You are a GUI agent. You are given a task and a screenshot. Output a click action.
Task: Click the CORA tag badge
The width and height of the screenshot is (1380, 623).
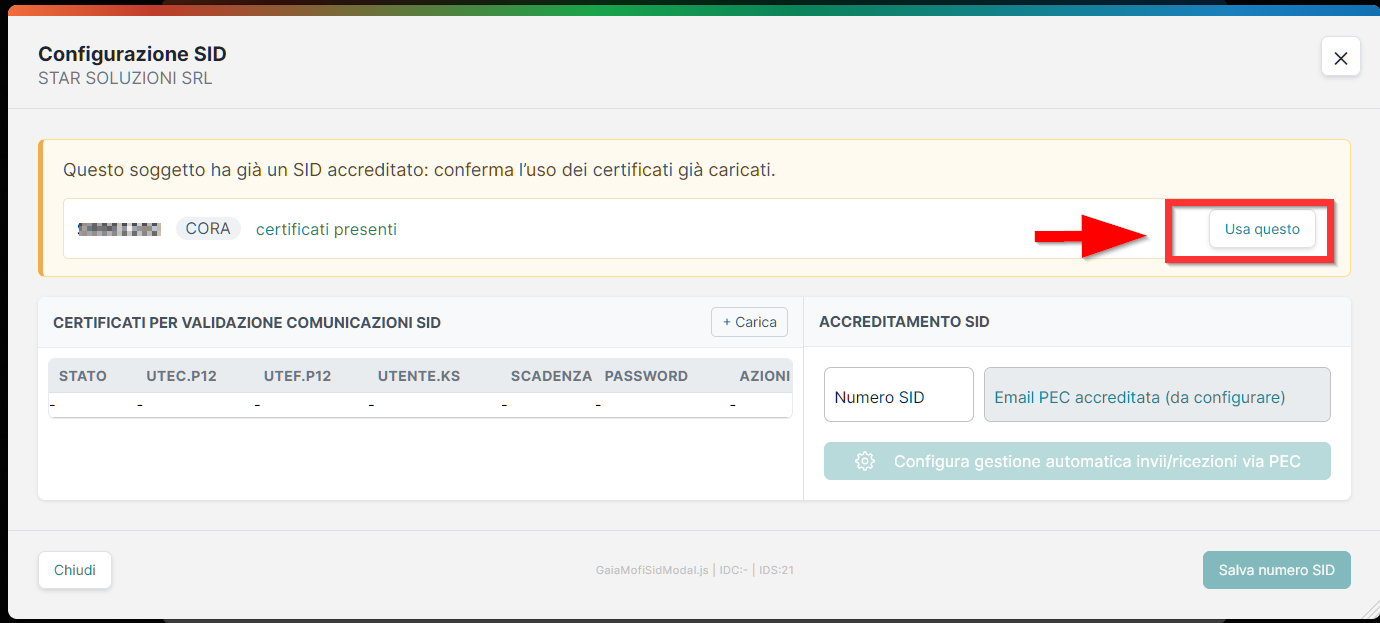pos(208,229)
